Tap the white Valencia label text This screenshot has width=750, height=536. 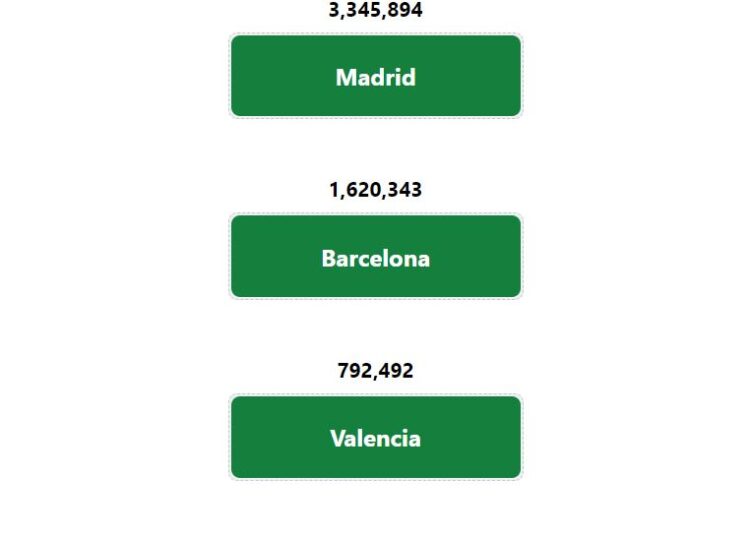tap(375, 438)
